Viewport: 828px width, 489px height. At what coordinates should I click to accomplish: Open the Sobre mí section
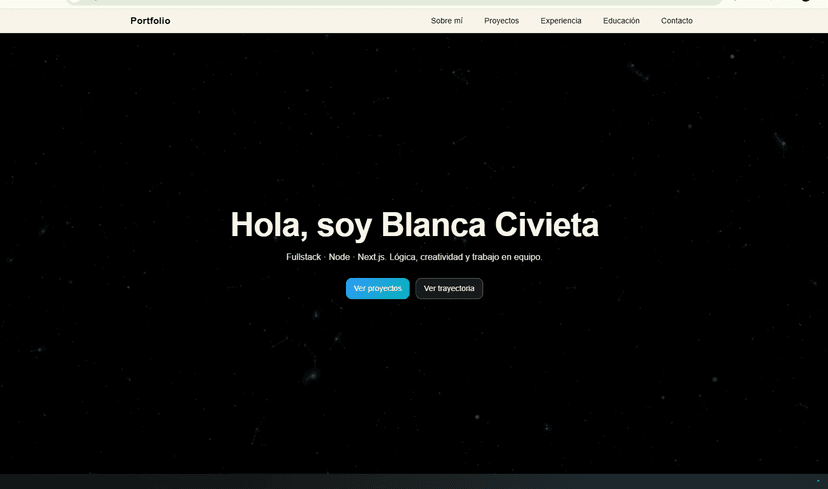point(446,21)
